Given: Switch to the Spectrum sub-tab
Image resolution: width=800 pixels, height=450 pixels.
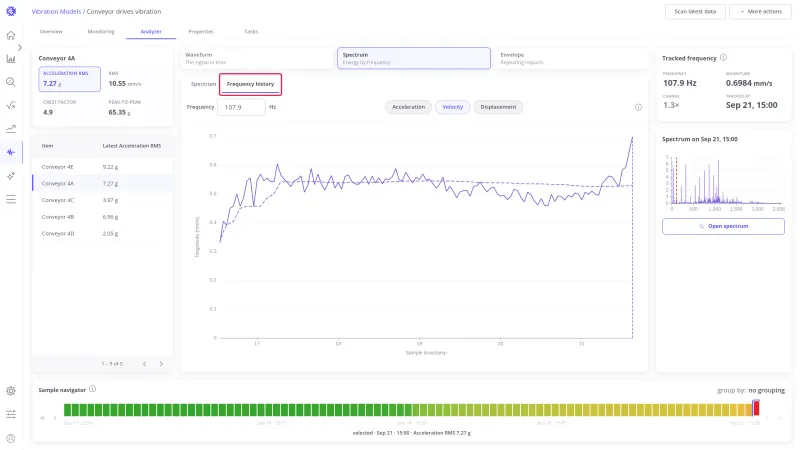Looking at the screenshot, I should [203, 84].
